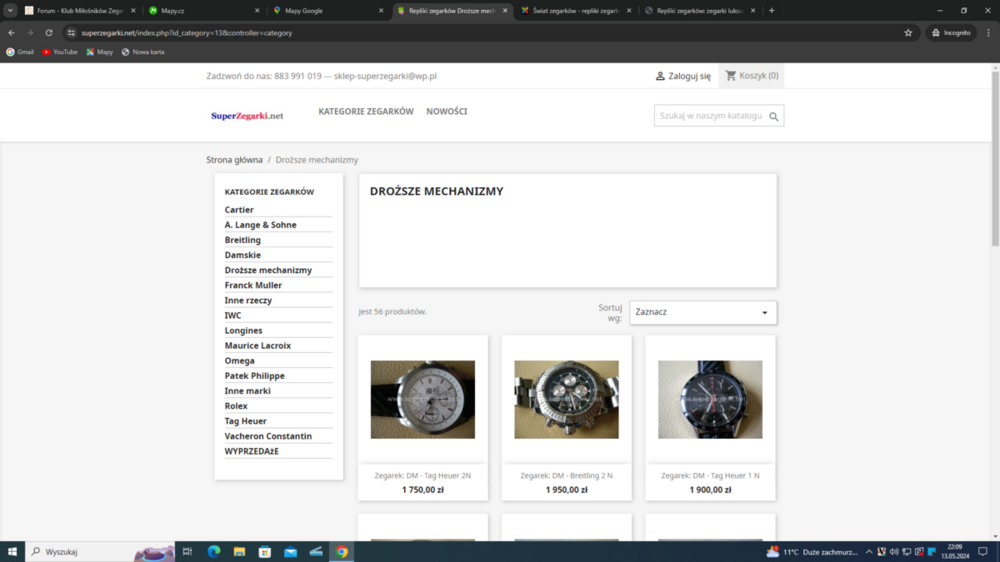1000x562 pixels.
Task: Open the Inne rzeczy category
Action: [x=248, y=300]
